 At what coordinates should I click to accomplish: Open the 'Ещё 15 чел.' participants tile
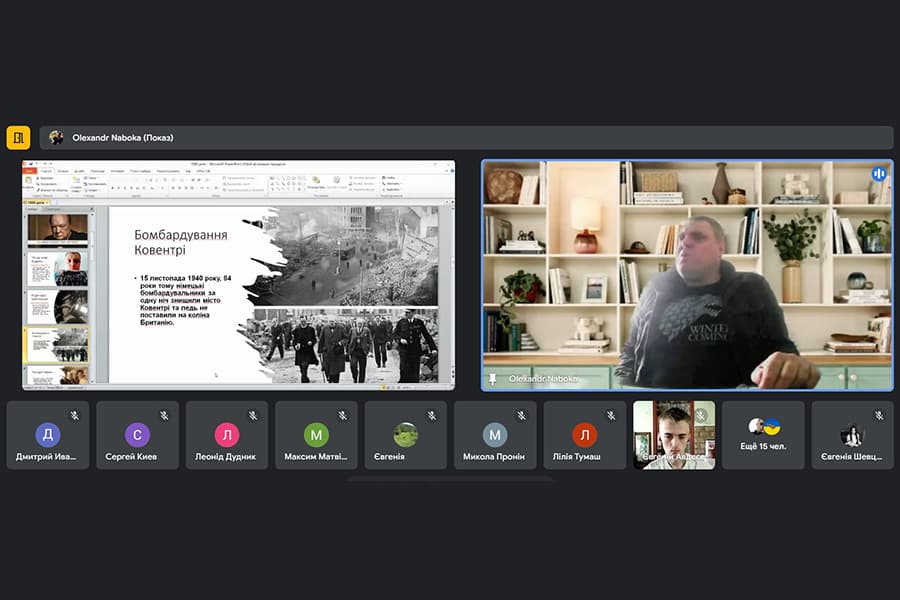point(763,435)
